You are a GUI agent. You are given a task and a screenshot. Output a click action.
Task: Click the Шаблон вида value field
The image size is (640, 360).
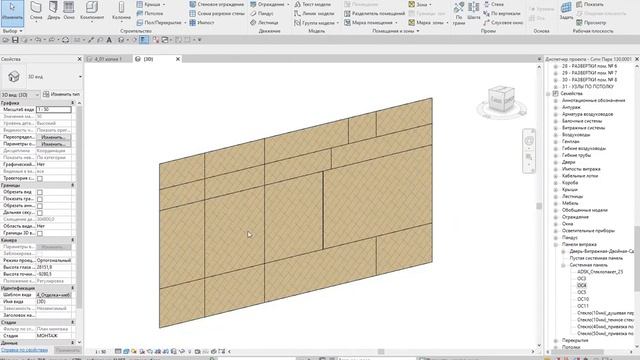click(x=53, y=295)
